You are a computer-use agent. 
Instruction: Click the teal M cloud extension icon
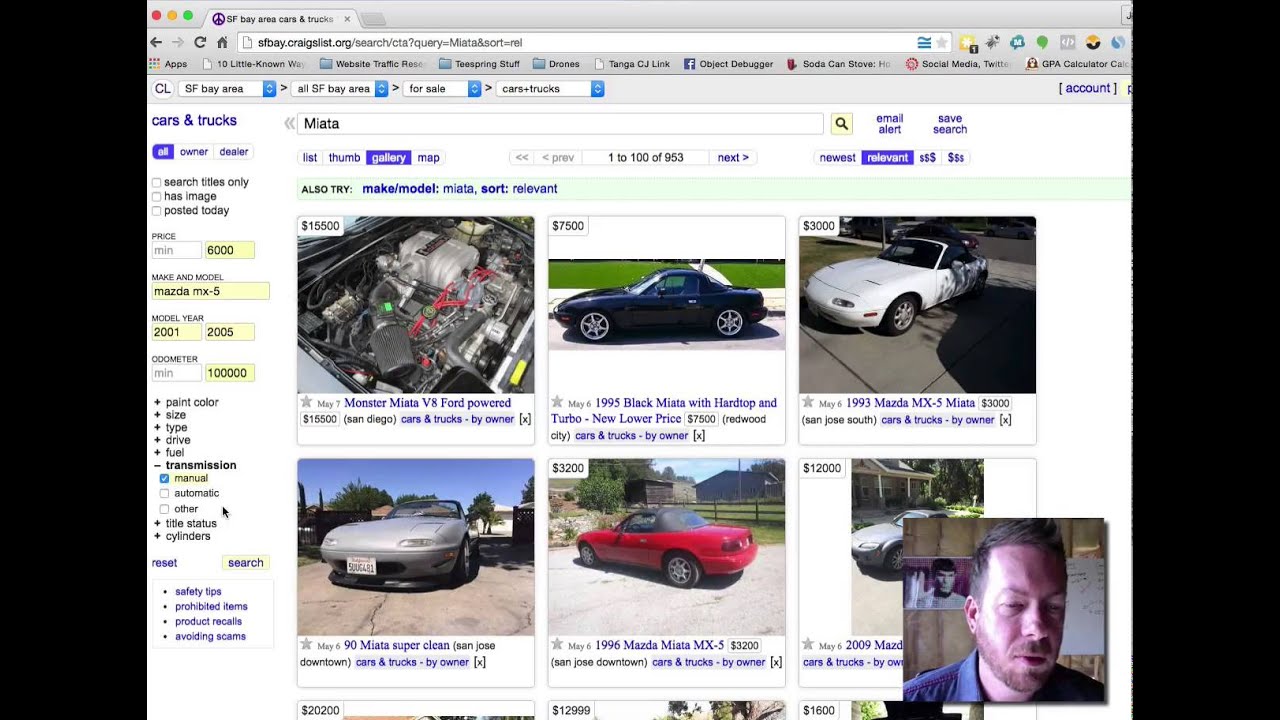1017,42
